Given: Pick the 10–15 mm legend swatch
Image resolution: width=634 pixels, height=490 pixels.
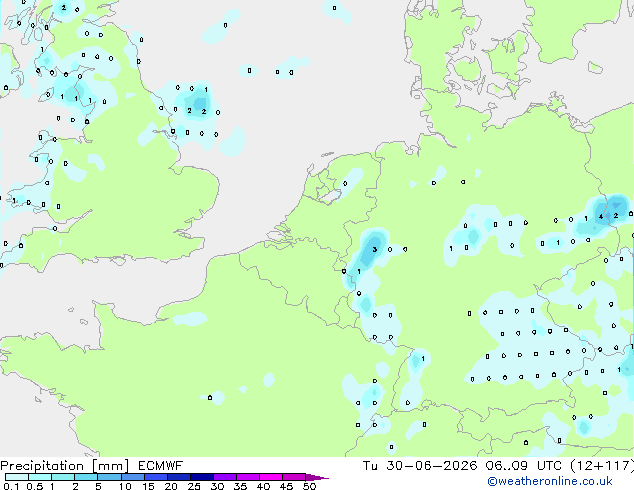Looking at the screenshot, I should (133, 477).
